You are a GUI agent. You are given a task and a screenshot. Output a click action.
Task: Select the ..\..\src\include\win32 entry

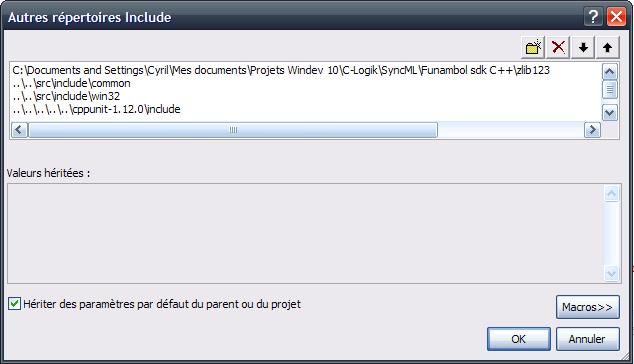[x=66, y=96]
